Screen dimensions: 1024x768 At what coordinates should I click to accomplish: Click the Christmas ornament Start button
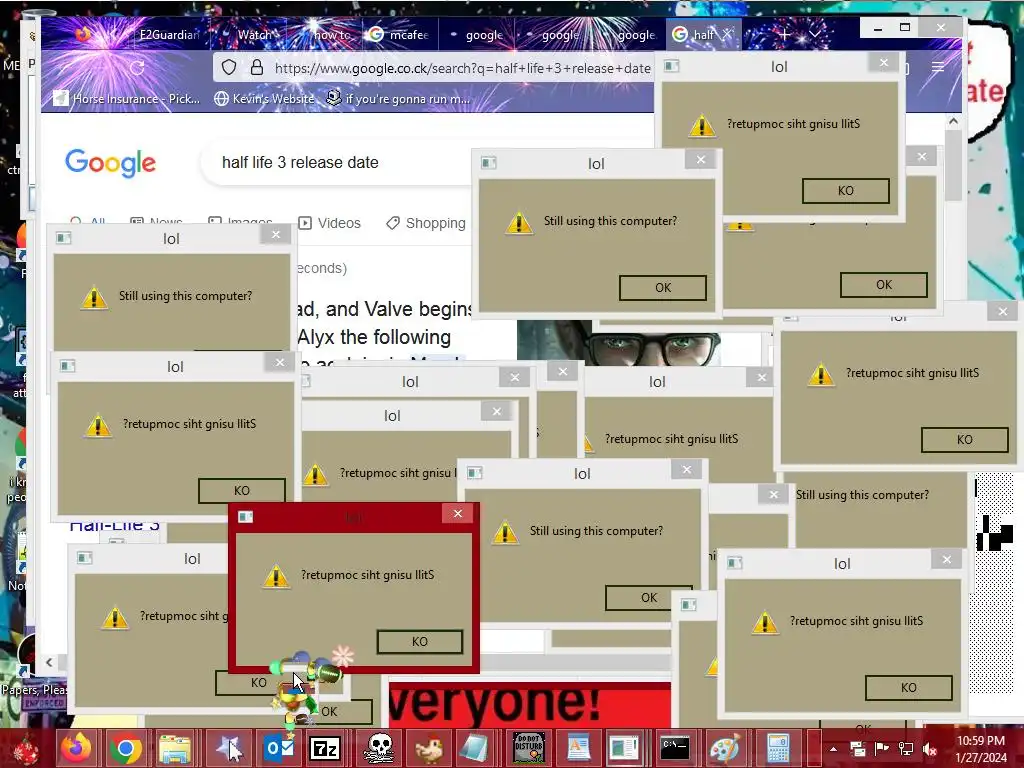[26, 748]
